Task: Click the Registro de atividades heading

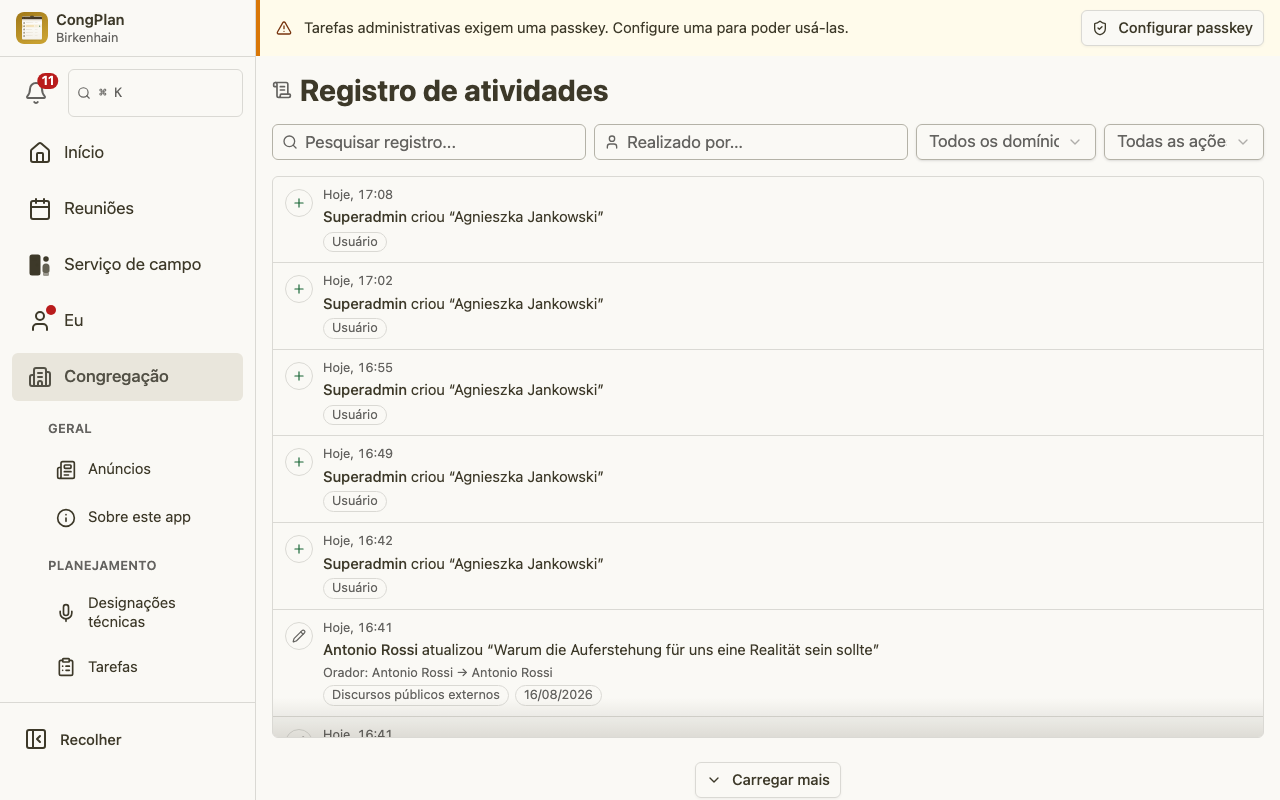Action: pyautogui.click(x=454, y=91)
